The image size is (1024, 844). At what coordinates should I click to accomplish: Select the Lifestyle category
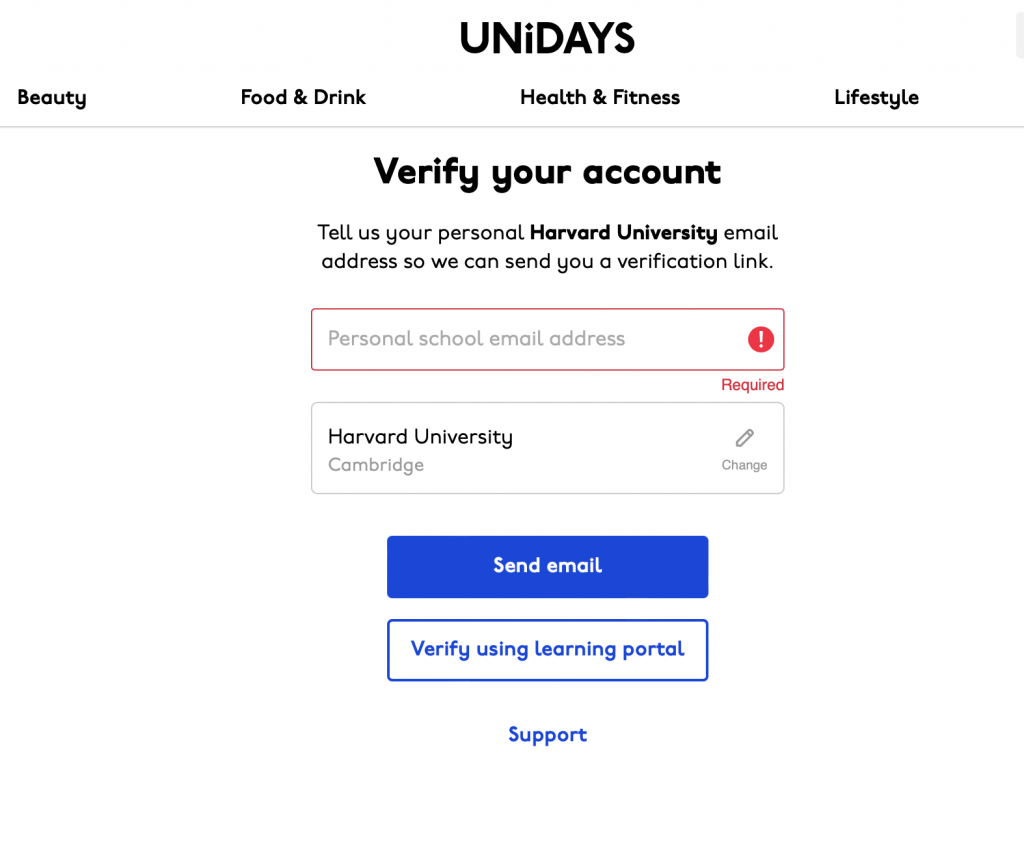(876, 97)
